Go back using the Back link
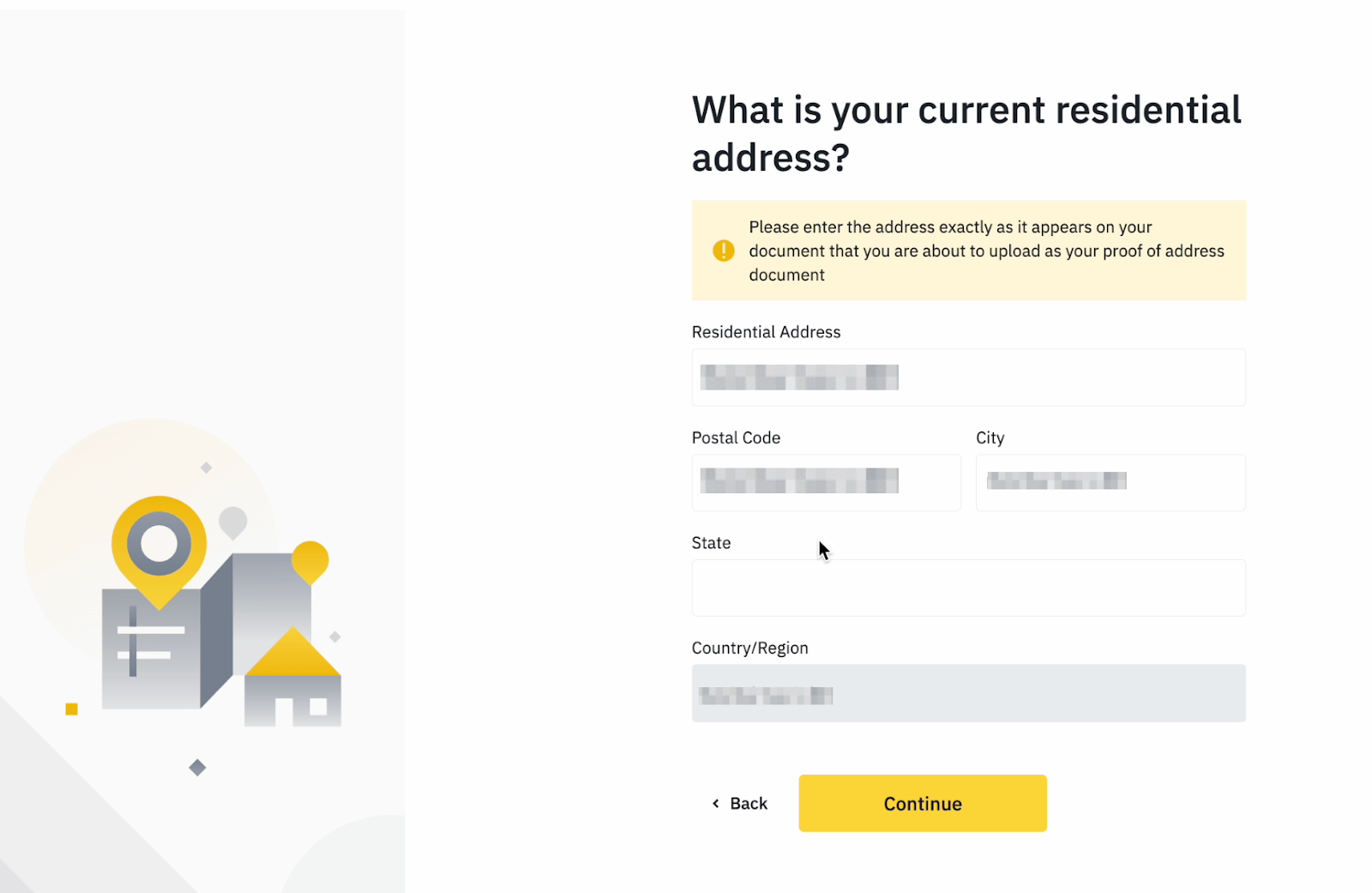This screenshot has height=893, width=1372. (739, 803)
